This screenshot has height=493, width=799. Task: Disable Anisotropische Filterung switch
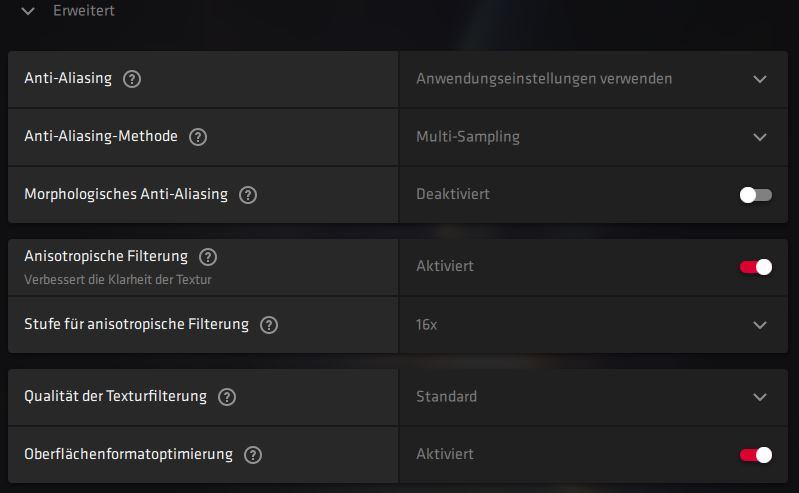[x=756, y=267]
